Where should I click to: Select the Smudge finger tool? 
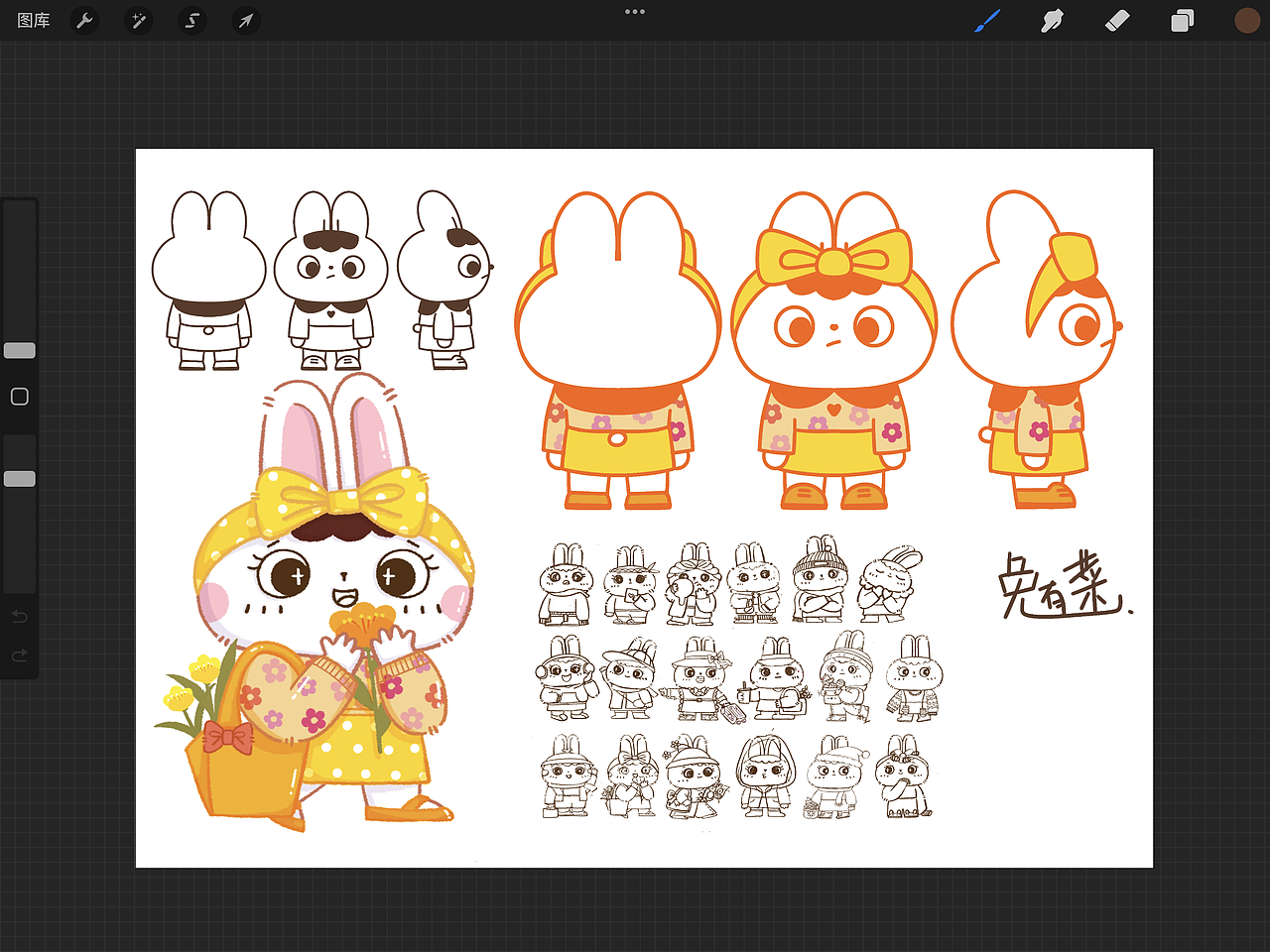[x=1052, y=20]
